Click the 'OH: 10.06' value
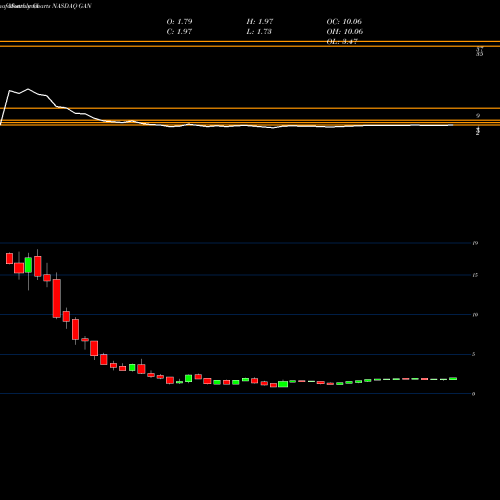 (345, 31)
